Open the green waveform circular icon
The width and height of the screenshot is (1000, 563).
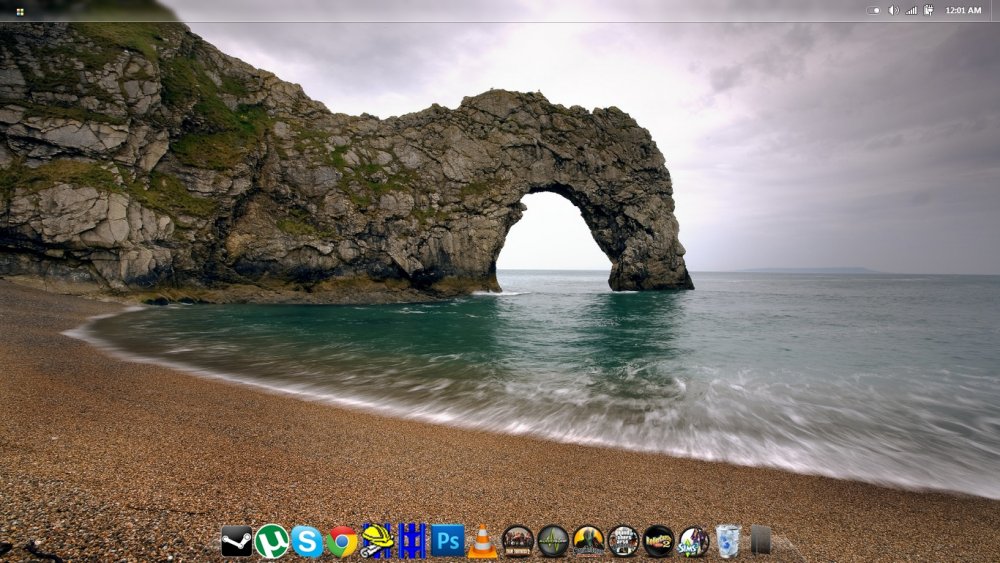tap(553, 541)
